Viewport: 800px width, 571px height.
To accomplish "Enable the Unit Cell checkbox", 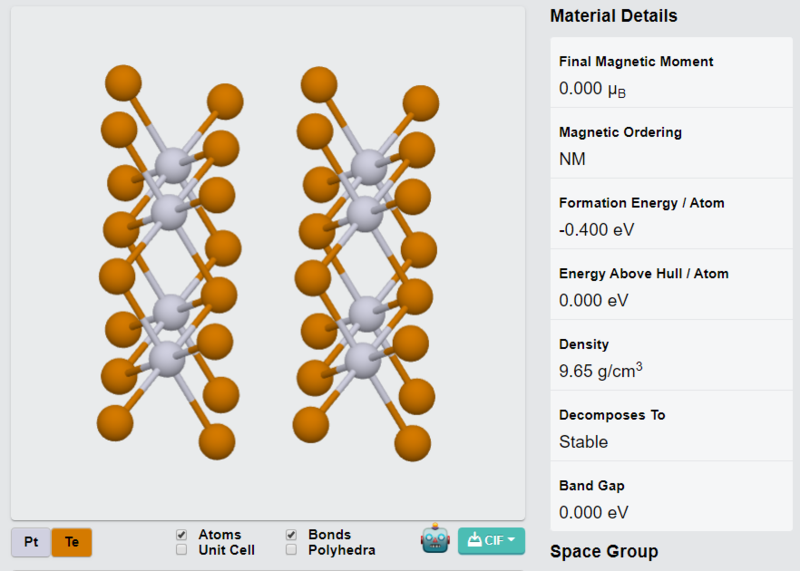I will 181,550.
